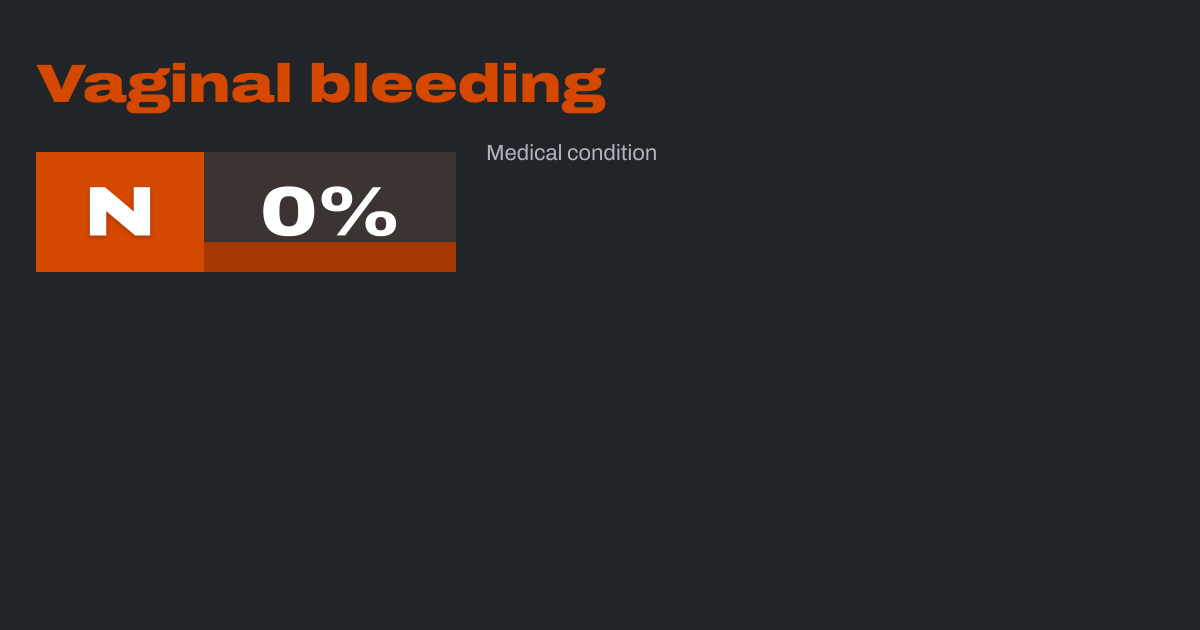Click the right end of the orange strip
Screen dimensions: 1200x630
pyautogui.click(x=448, y=257)
